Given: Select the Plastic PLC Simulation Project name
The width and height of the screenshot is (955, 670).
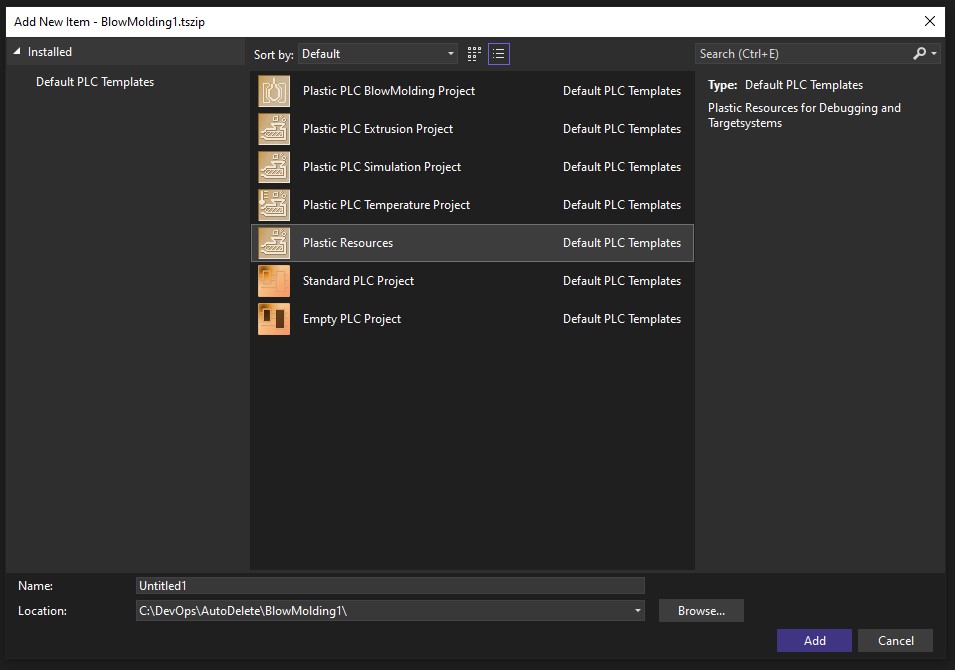Looking at the screenshot, I should [382, 167].
